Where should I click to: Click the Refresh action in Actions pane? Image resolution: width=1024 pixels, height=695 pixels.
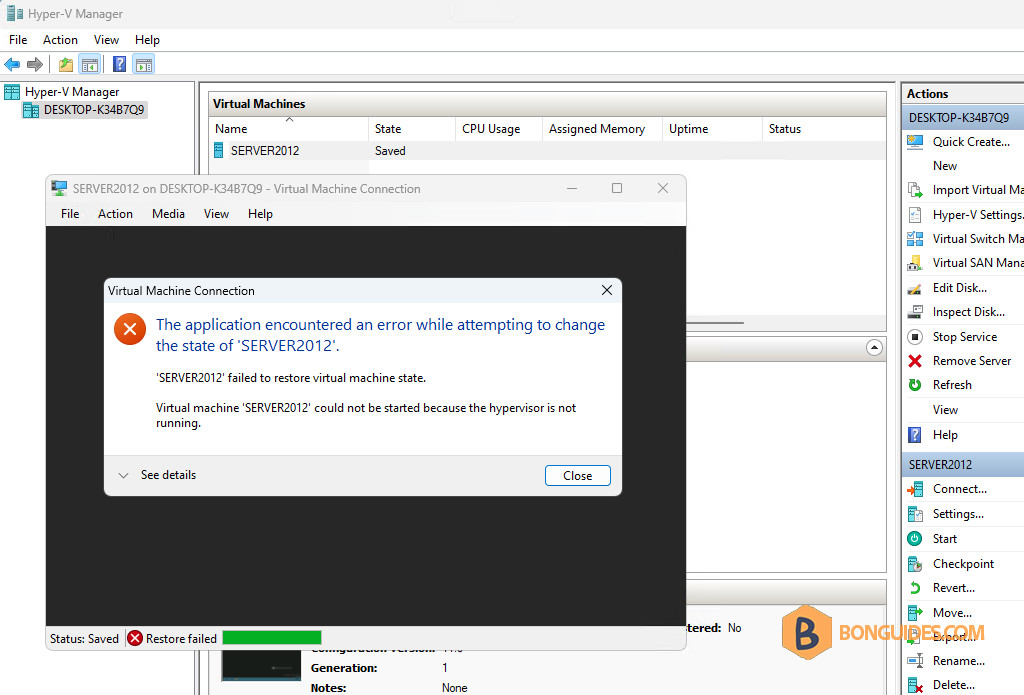[952, 385]
